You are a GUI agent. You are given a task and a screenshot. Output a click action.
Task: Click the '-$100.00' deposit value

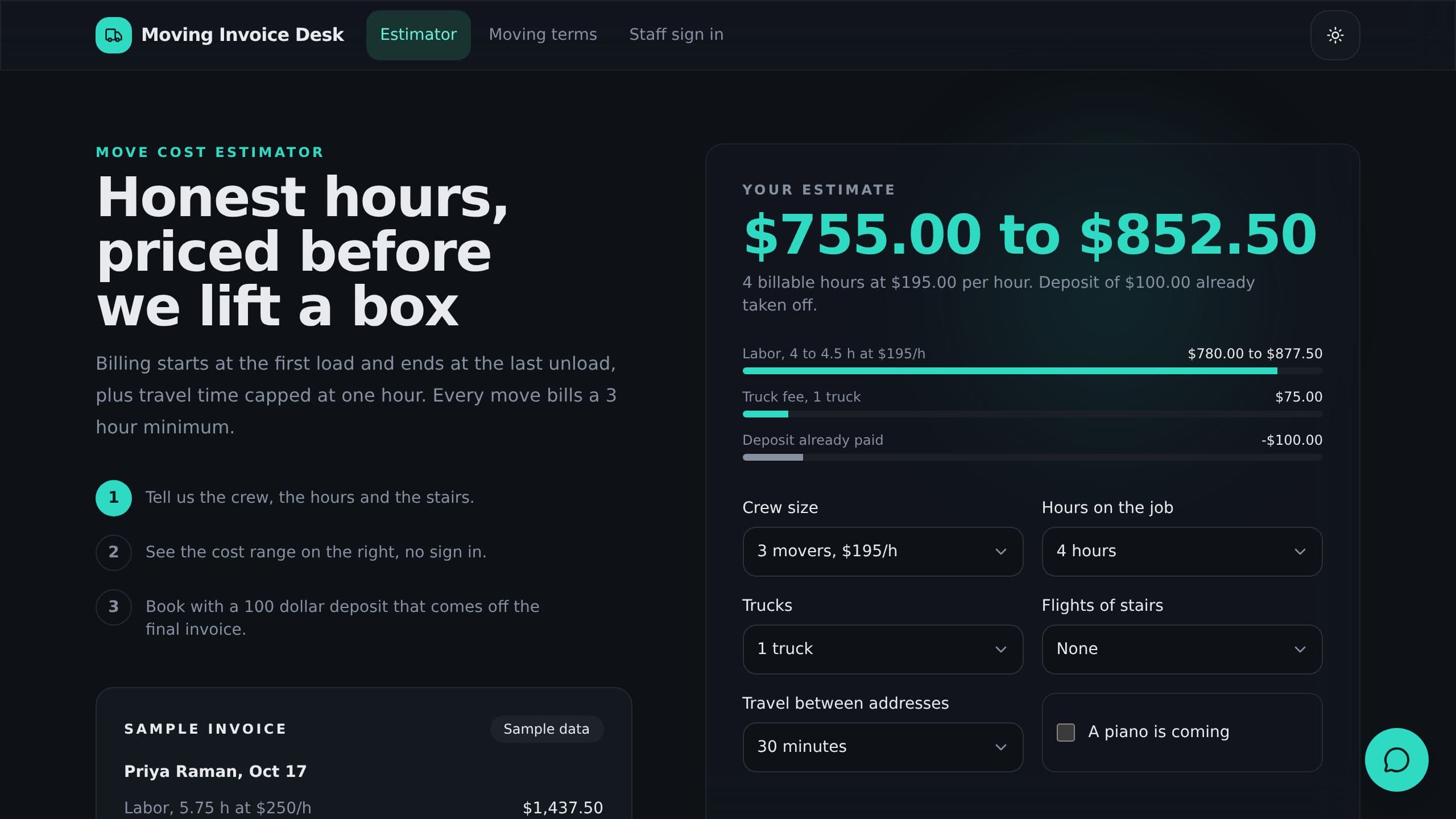pyautogui.click(x=1292, y=440)
